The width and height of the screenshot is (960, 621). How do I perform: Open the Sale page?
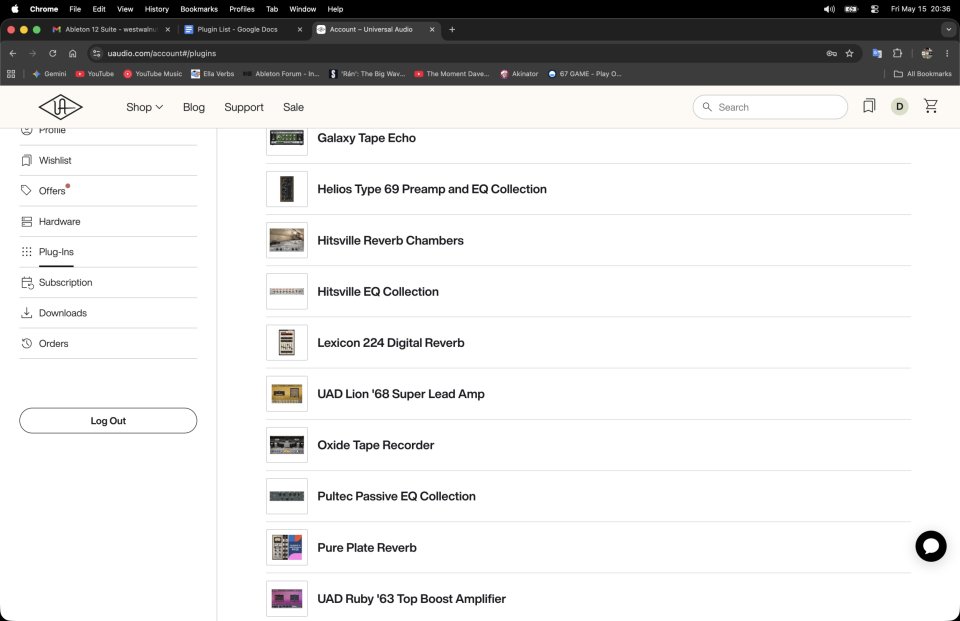[293, 107]
